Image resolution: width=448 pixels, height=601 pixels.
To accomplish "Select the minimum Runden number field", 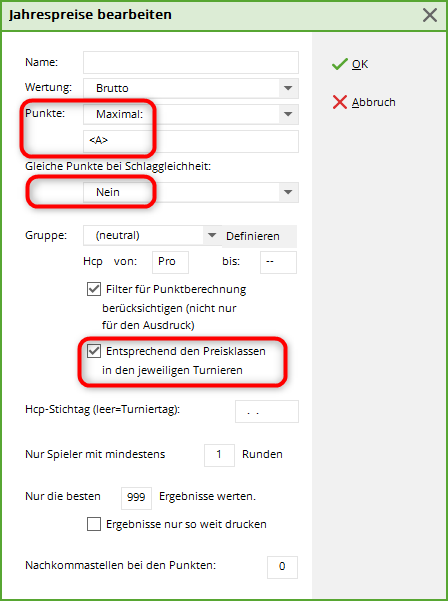I will click(219, 455).
